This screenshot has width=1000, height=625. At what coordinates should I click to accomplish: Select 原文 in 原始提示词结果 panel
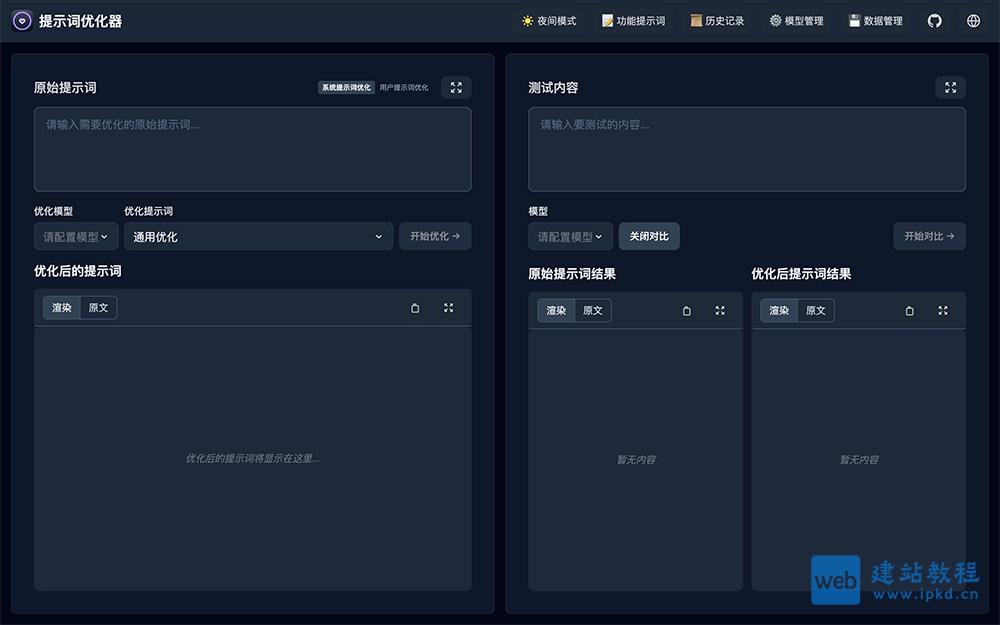click(592, 311)
